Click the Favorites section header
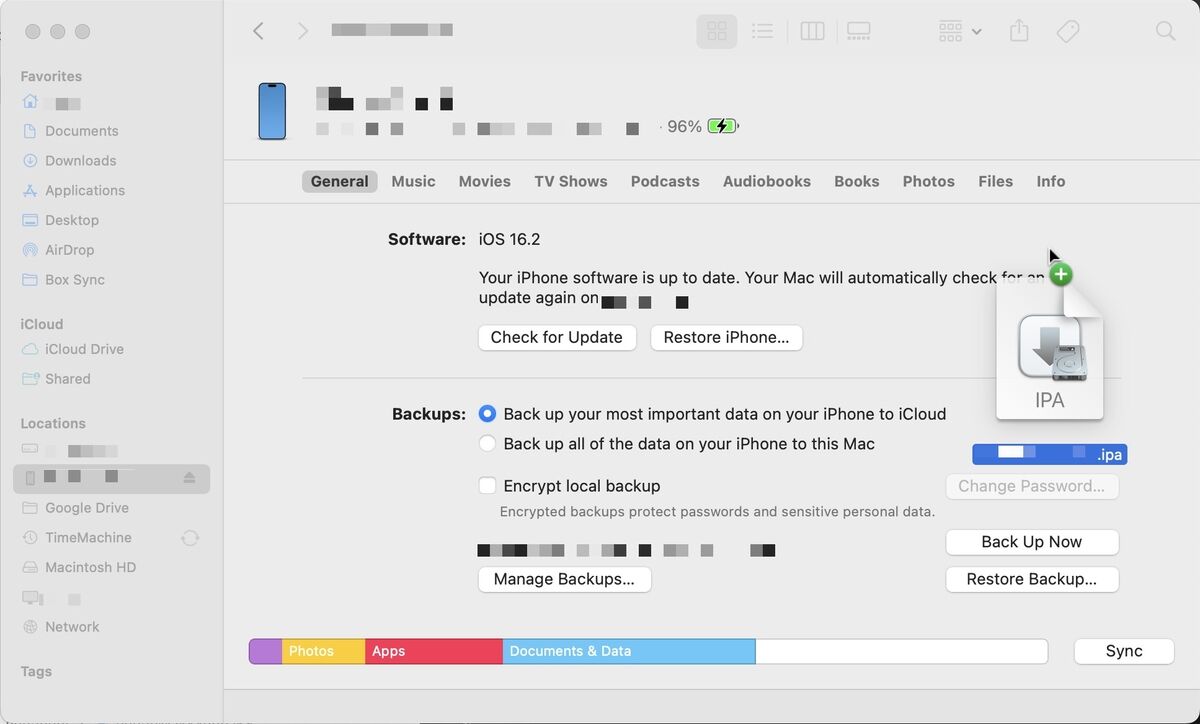This screenshot has height=724, width=1200. pyautogui.click(x=51, y=76)
